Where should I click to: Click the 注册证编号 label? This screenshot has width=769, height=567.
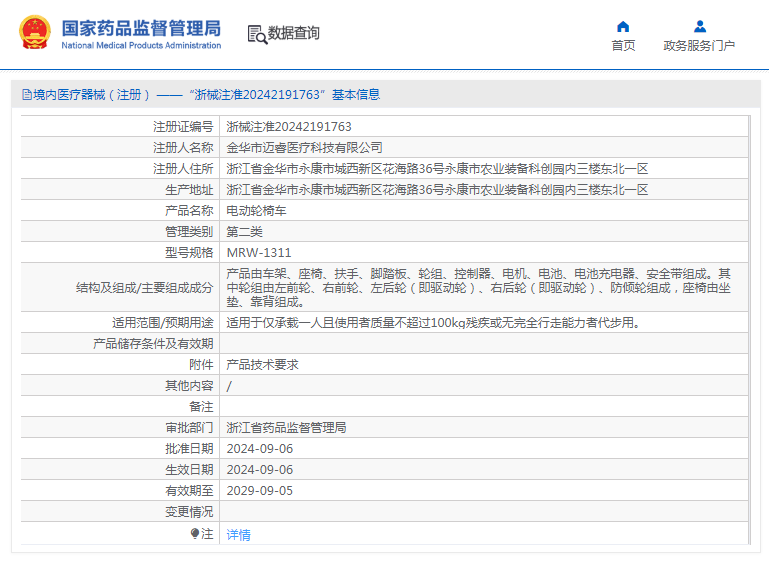[183, 127]
